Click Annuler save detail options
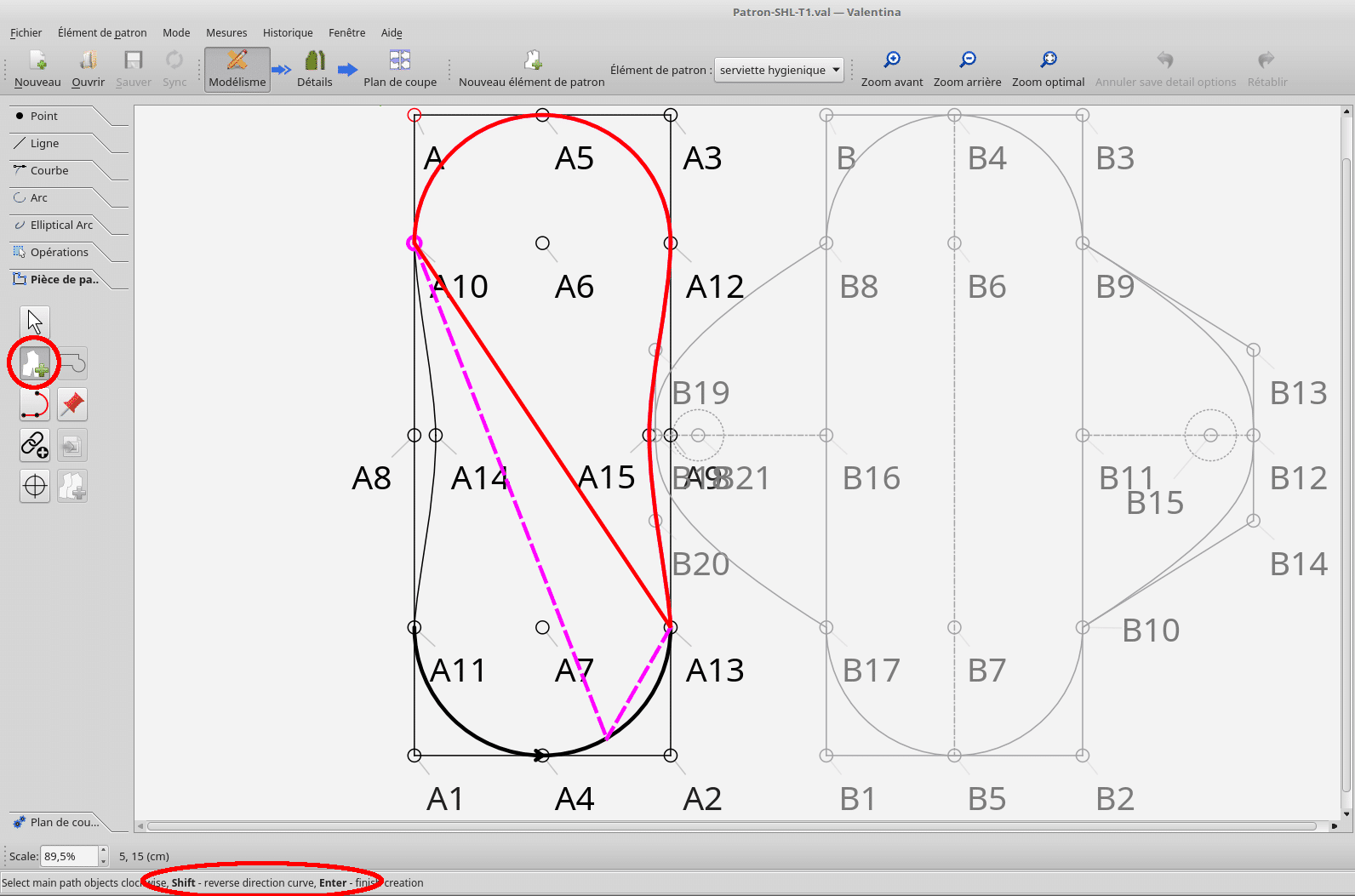Viewport: 1355px width, 896px height. coord(1165,69)
